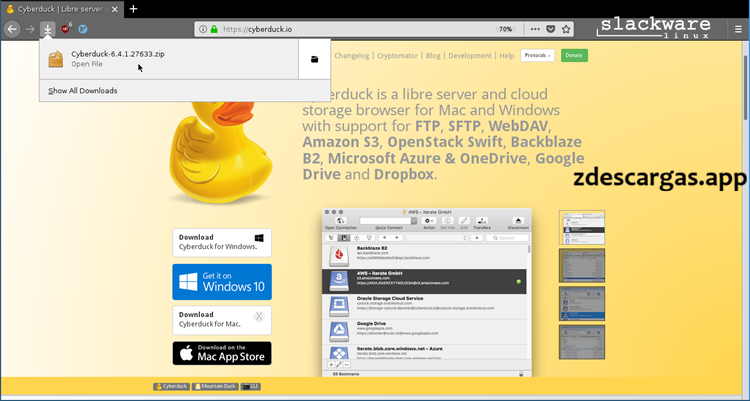Select the AWS – iterate GmbH bookmark row
Image resolution: width=750 pixels, height=401 pixels.
click(424, 281)
